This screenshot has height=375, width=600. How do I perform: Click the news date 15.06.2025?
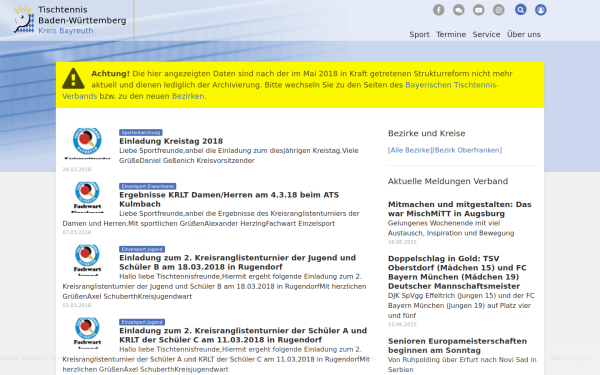point(402,324)
